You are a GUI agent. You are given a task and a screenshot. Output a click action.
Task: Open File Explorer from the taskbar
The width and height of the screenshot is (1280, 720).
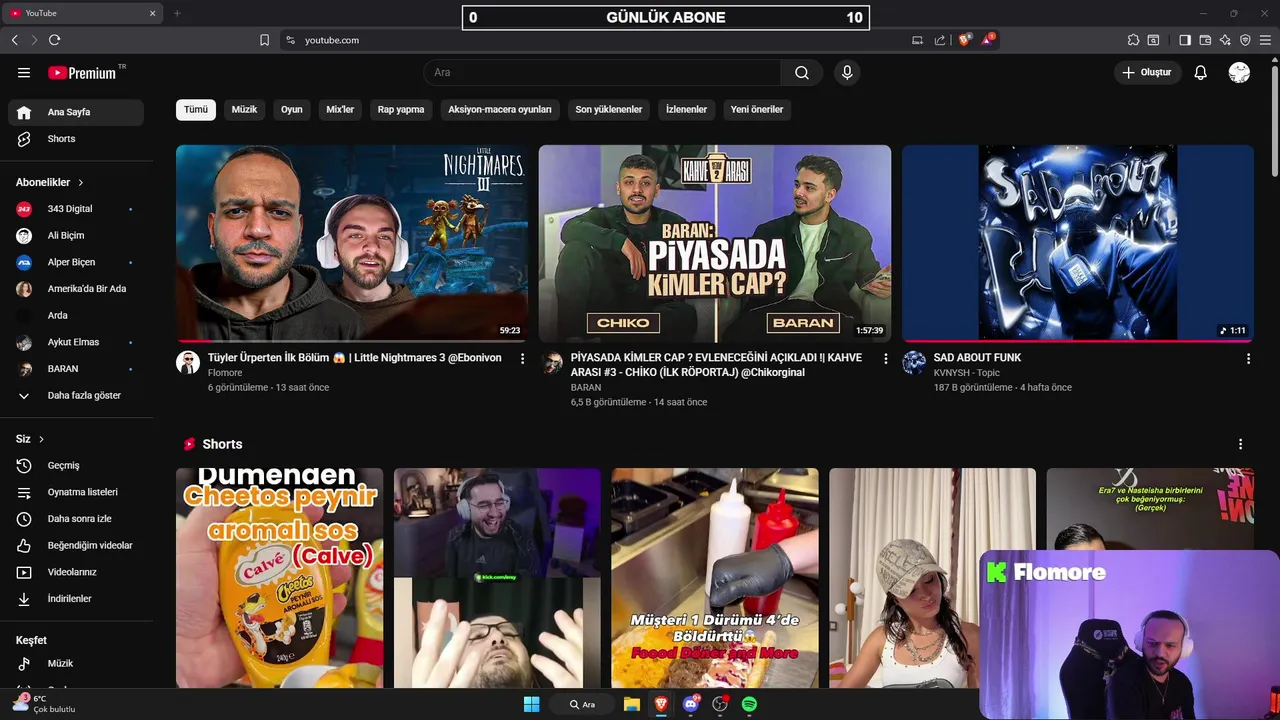[632, 705]
